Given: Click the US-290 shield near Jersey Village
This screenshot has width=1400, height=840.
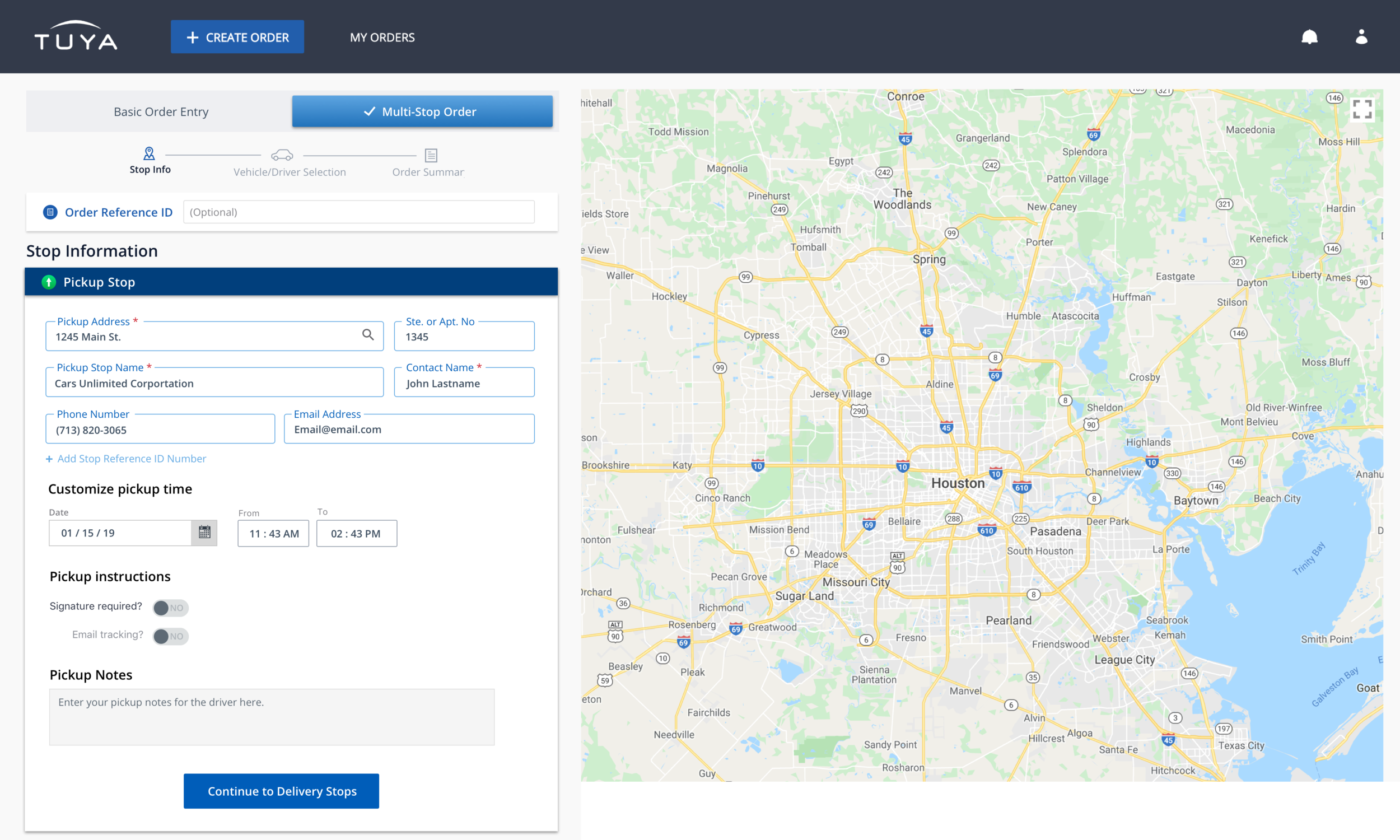Looking at the screenshot, I should tap(859, 410).
